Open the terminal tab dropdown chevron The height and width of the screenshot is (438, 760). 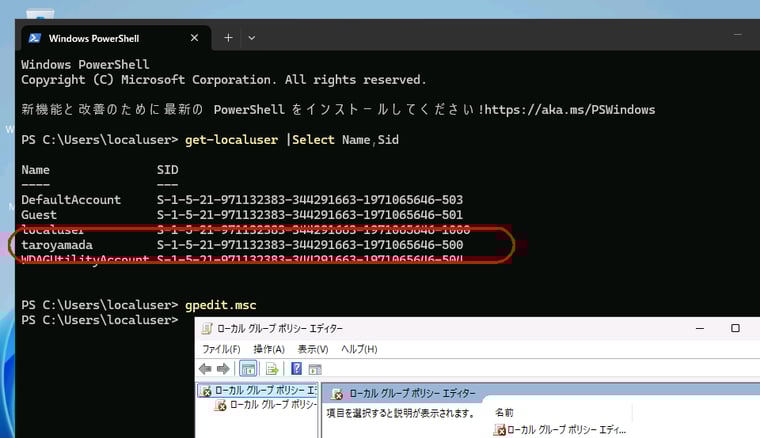coord(252,38)
